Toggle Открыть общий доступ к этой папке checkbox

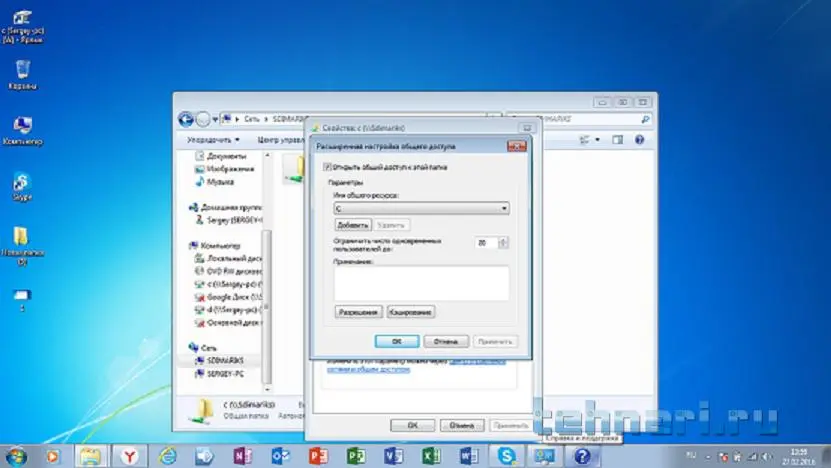[x=327, y=167]
